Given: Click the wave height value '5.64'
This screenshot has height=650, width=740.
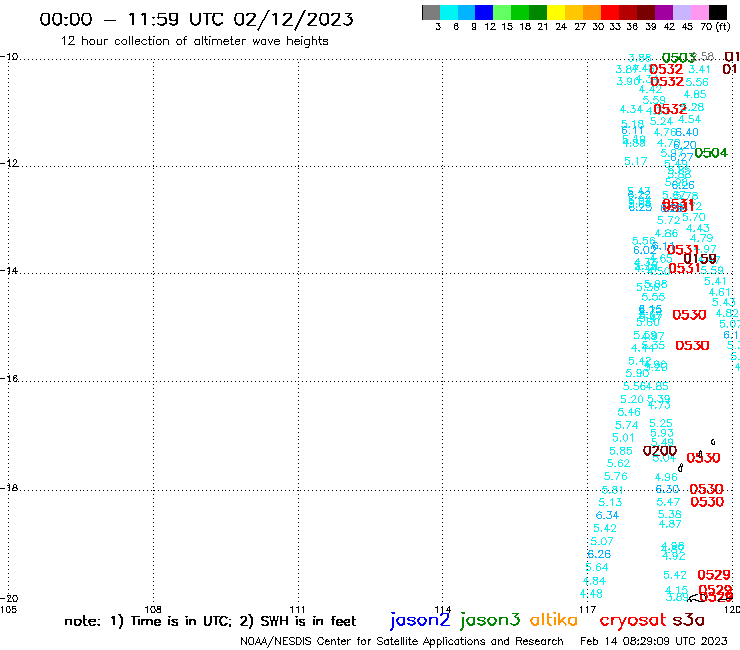Looking at the screenshot, I should (x=597, y=567).
